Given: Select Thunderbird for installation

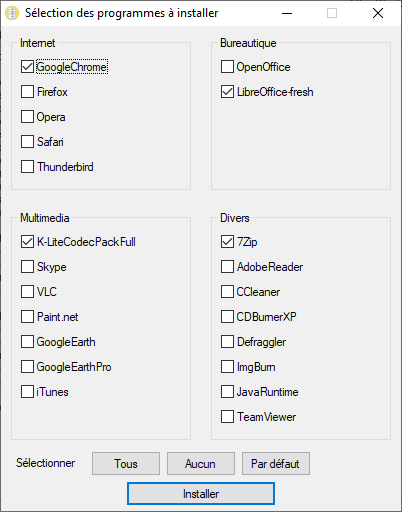Looking at the screenshot, I should [x=27, y=167].
